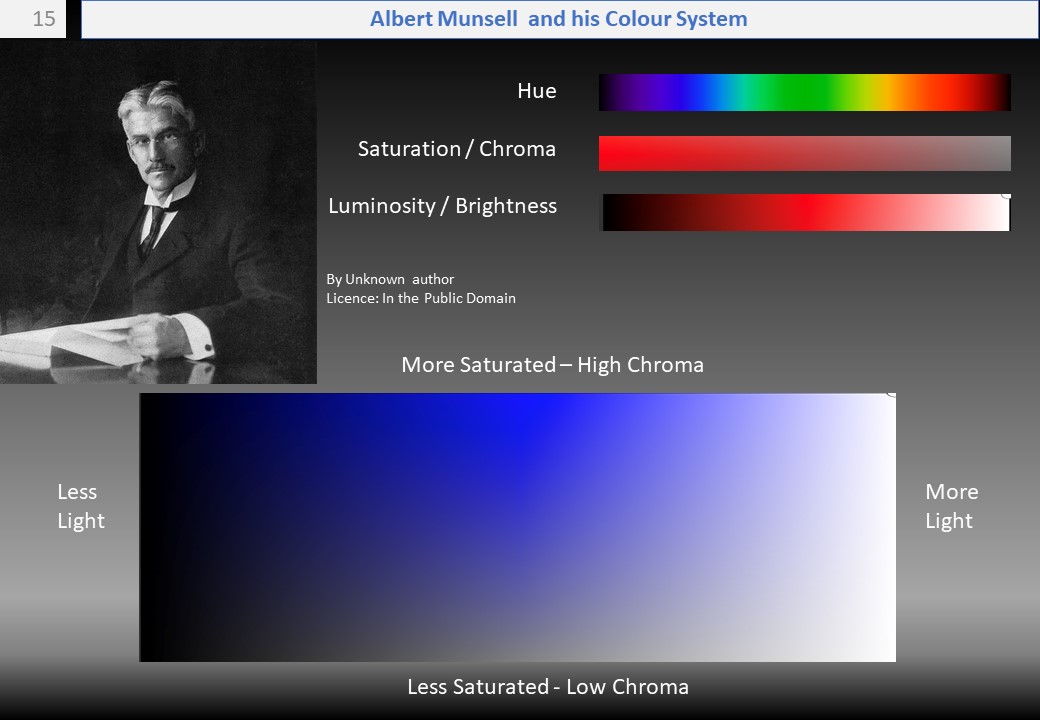Viewport: 1040px width, 720px height.
Task: Click the Luminosity / Brightness label
Action: [442, 206]
